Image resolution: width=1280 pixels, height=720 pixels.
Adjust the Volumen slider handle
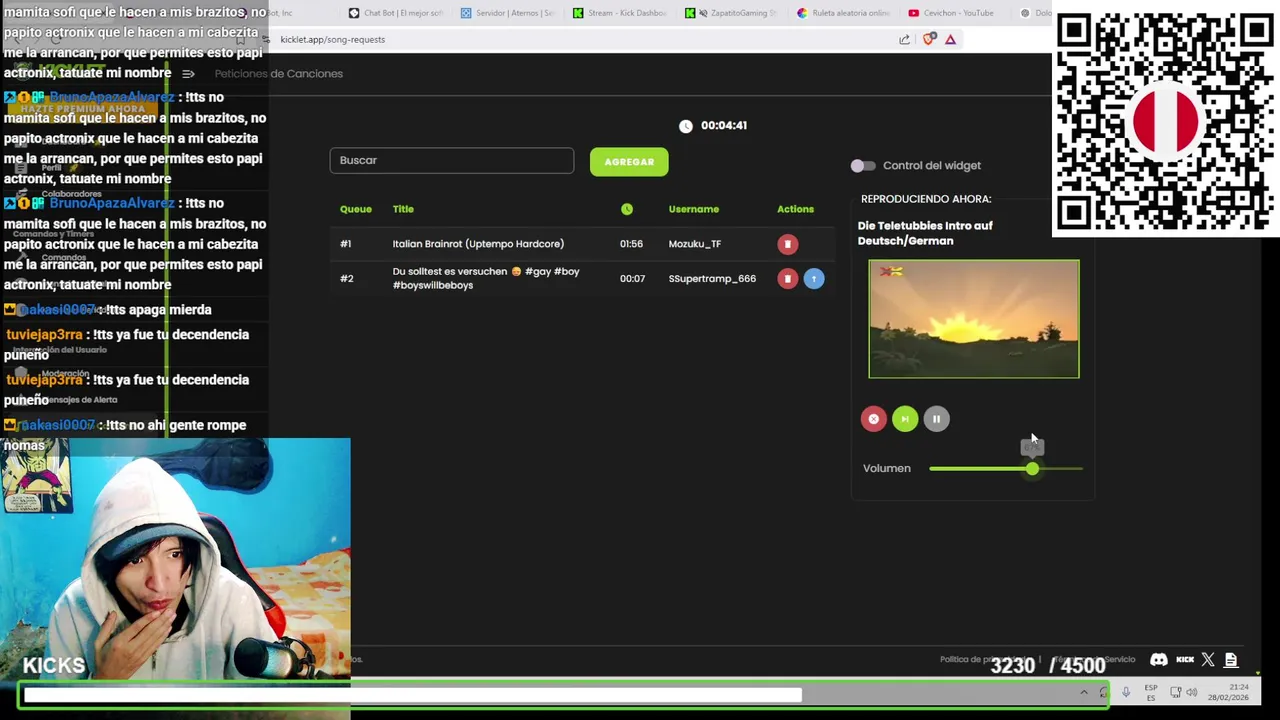[x=1032, y=468]
